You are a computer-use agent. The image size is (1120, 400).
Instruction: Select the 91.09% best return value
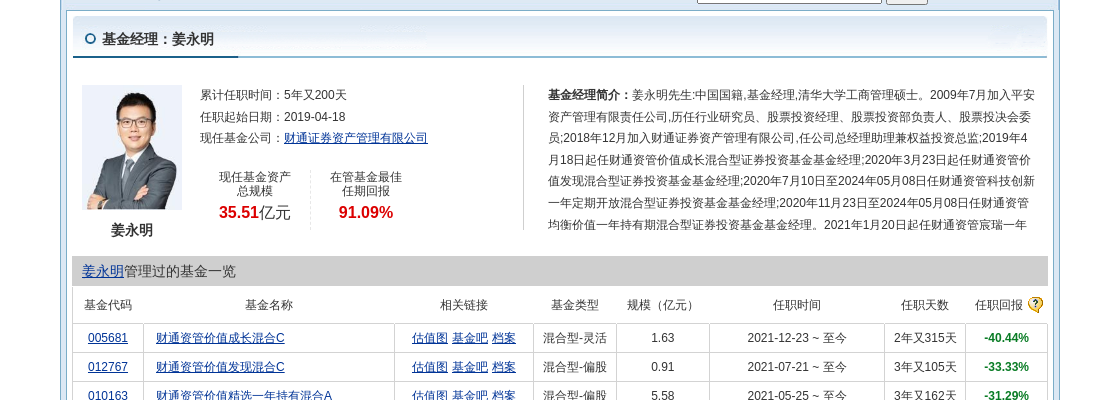point(366,212)
